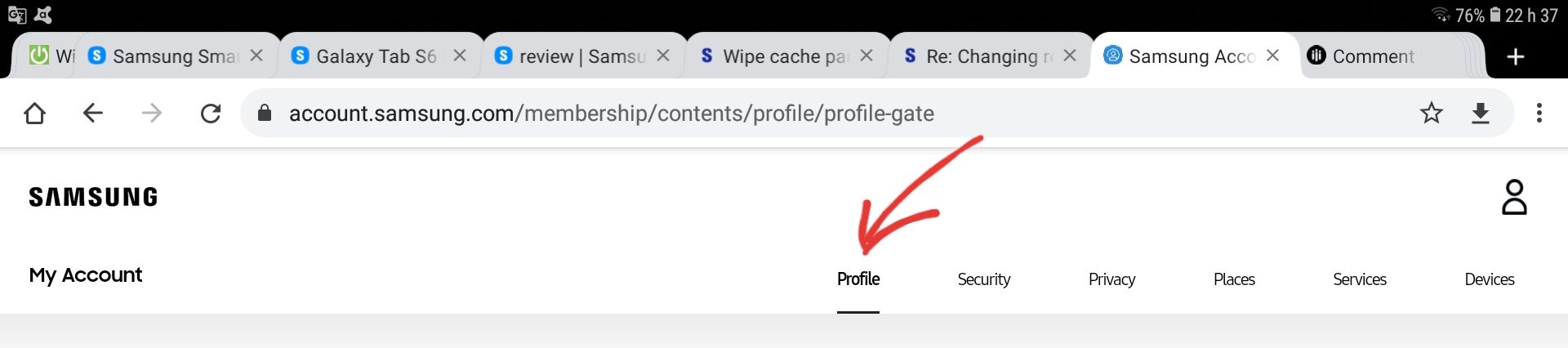Click the padlock site security icon

264,113
